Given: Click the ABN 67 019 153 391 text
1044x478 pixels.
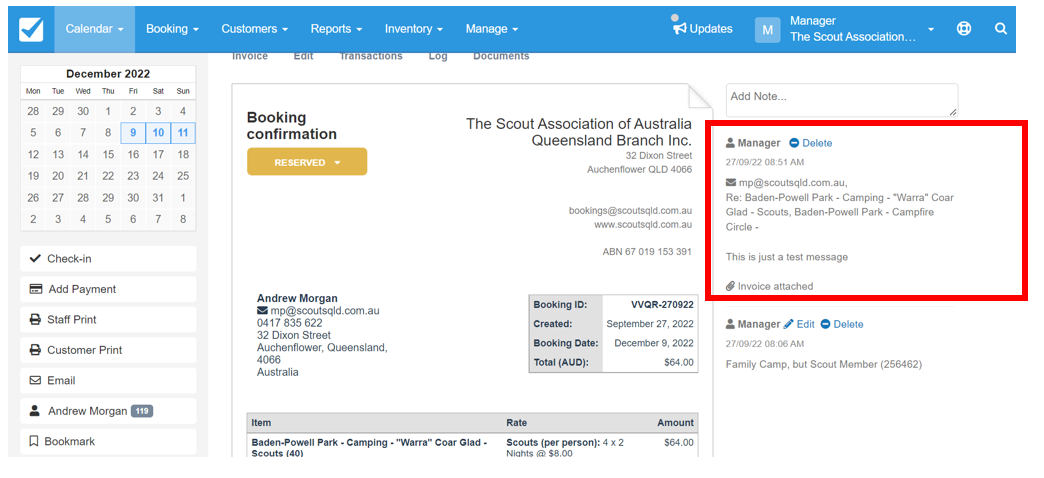Looking at the screenshot, I should click(x=647, y=252).
